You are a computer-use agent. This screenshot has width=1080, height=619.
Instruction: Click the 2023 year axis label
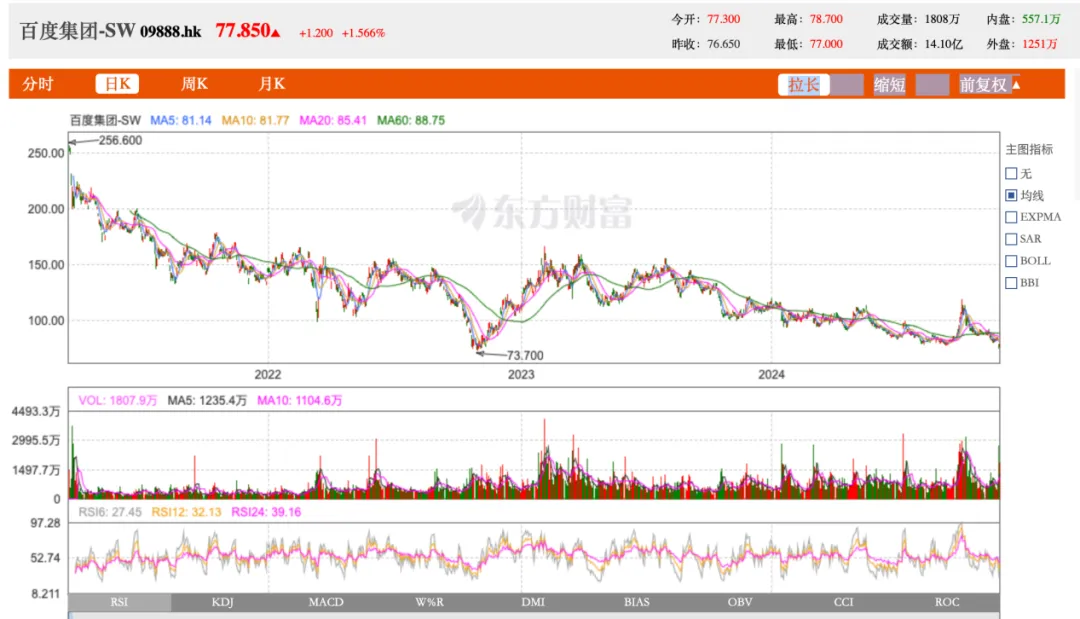(x=521, y=375)
